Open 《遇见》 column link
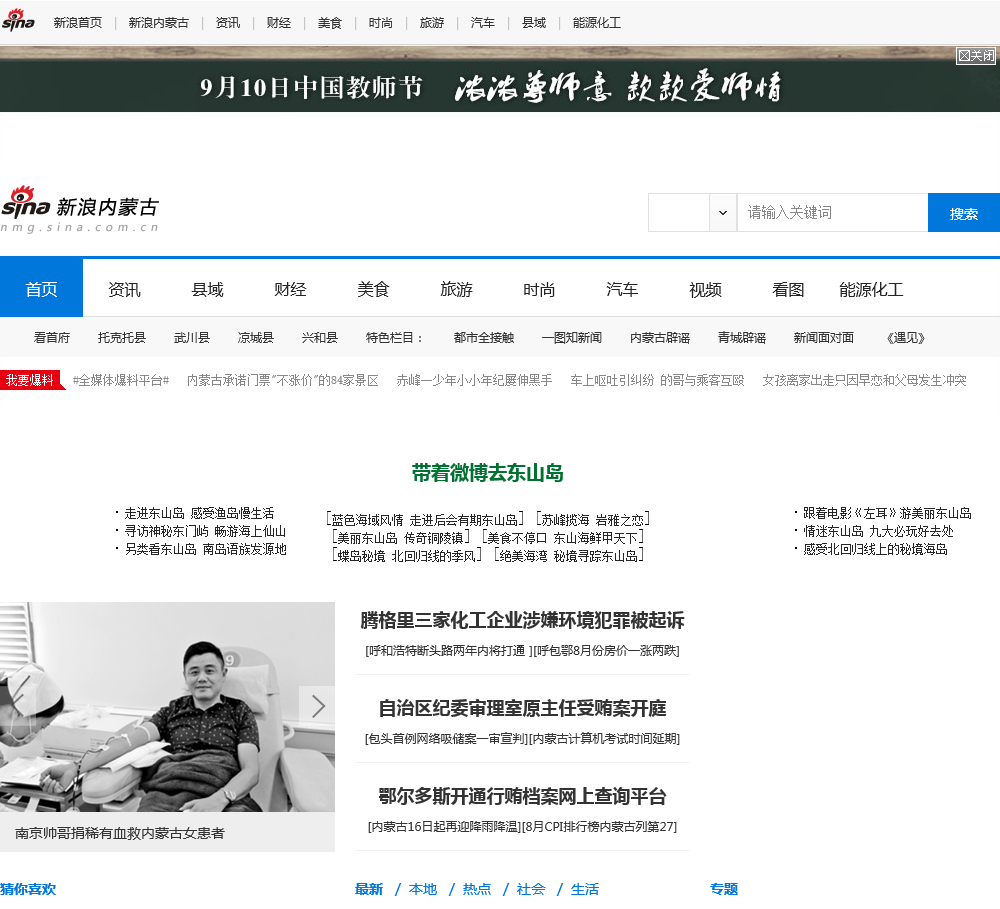 [906, 337]
